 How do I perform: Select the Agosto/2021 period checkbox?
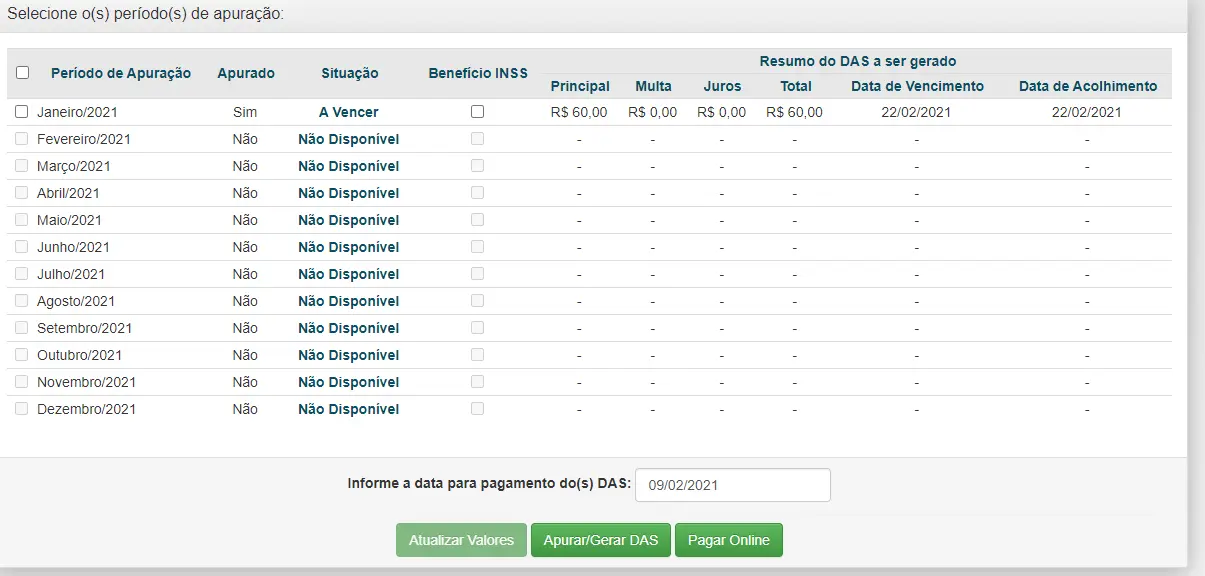pos(22,301)
